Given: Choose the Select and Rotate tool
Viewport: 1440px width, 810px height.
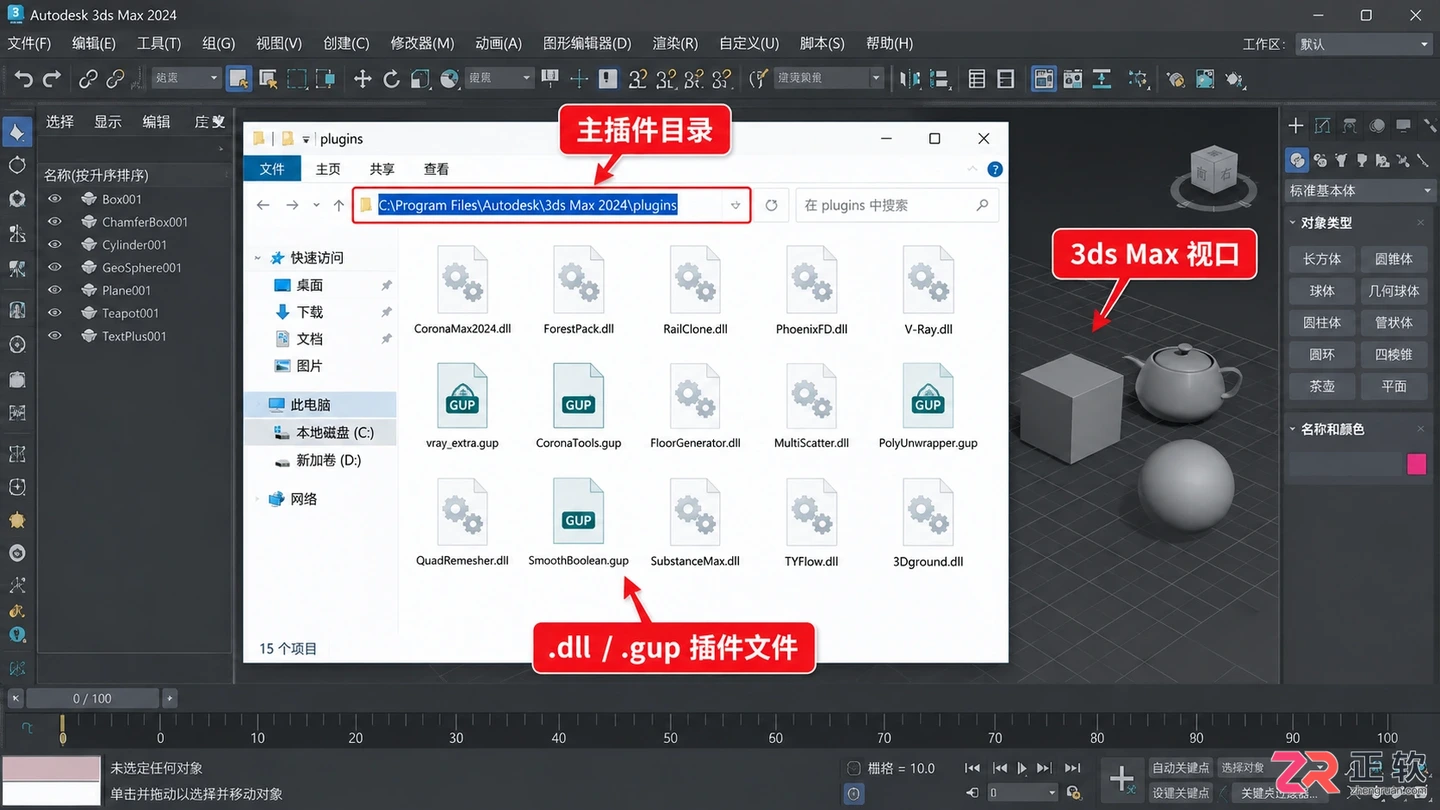Looking at the screenshot, I should (x=391, y=78).
